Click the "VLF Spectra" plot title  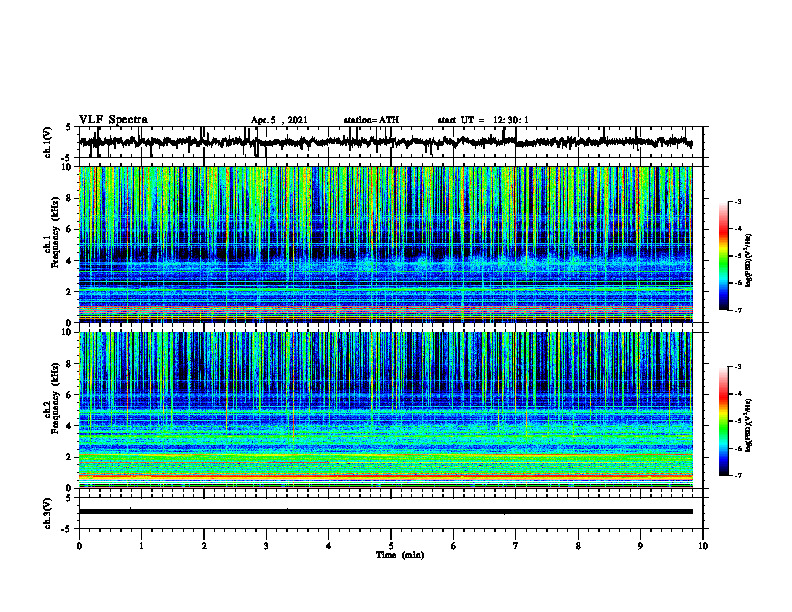pos(113,120)
